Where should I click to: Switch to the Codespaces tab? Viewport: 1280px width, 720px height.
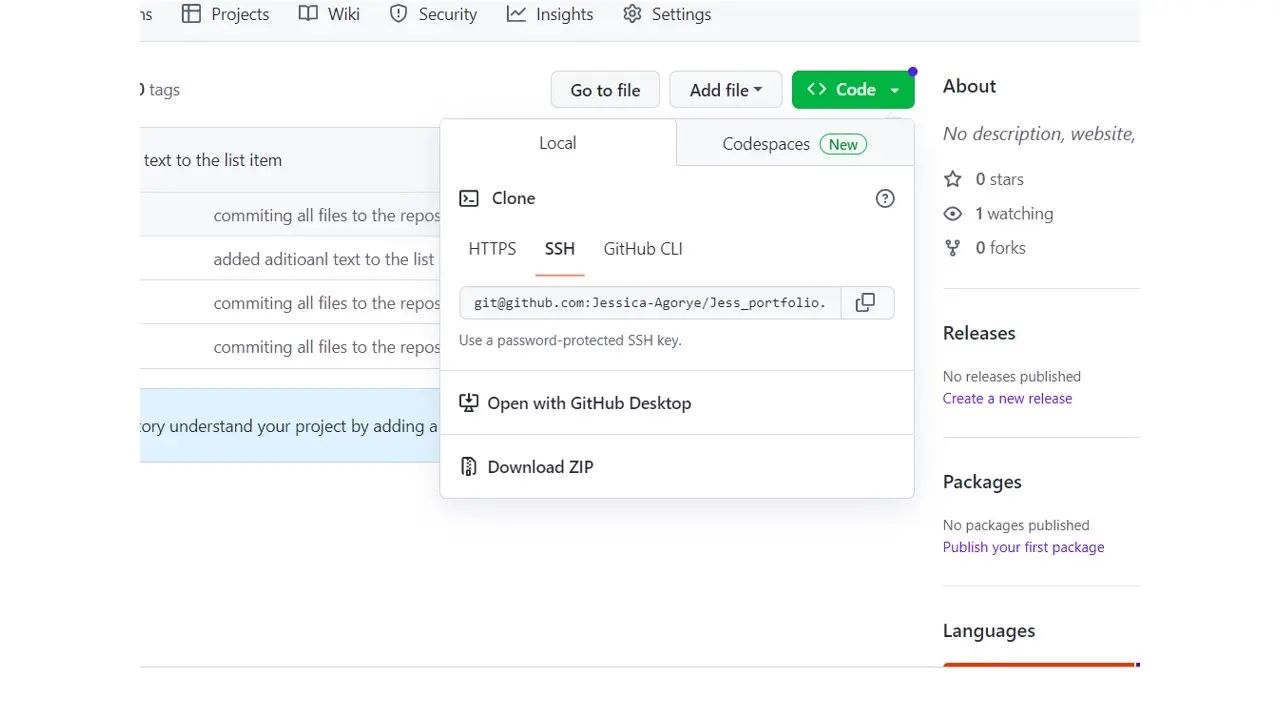pyautogui.click(x=795, y=144)
